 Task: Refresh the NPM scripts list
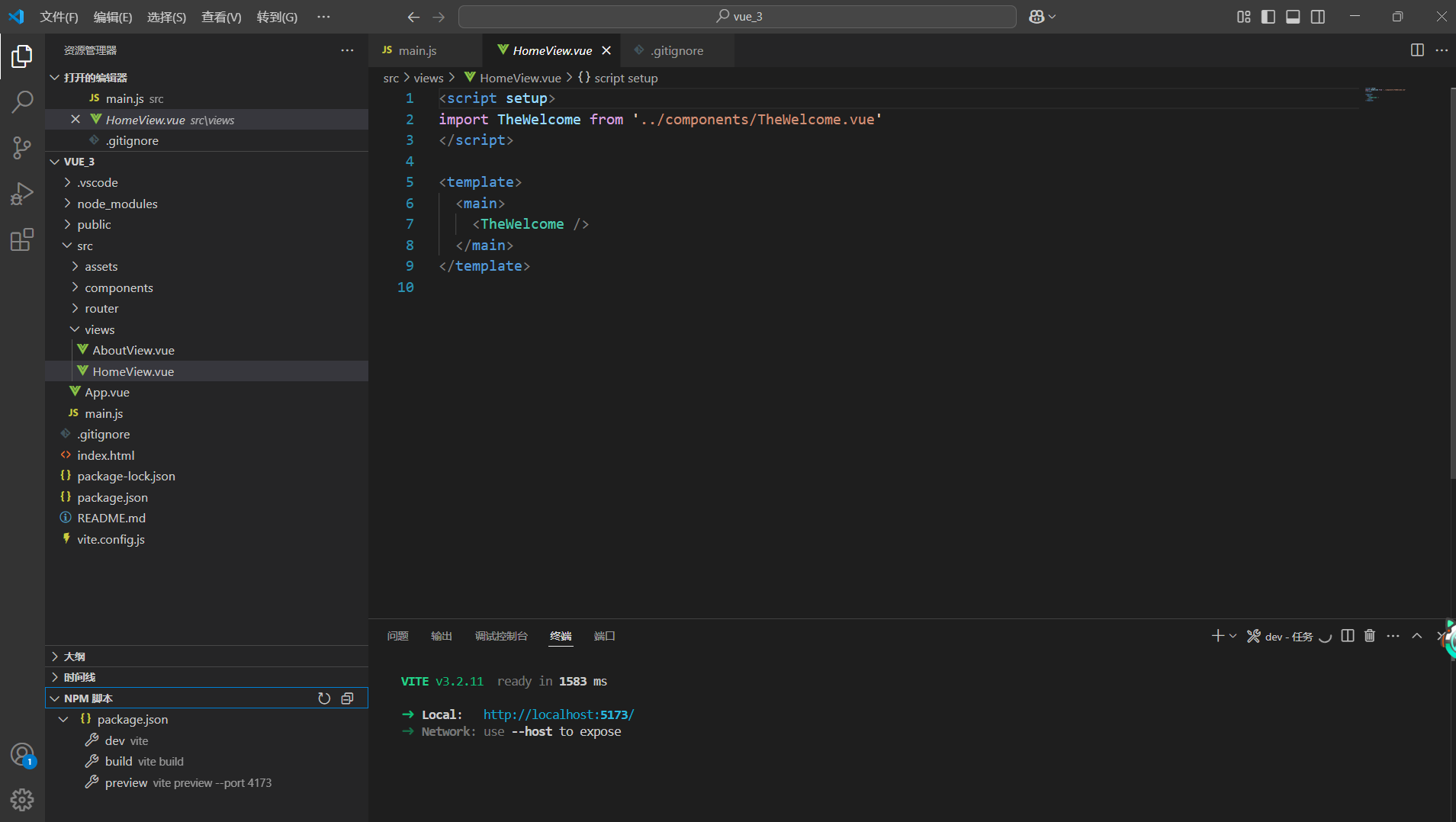click(x=324, y=698)
